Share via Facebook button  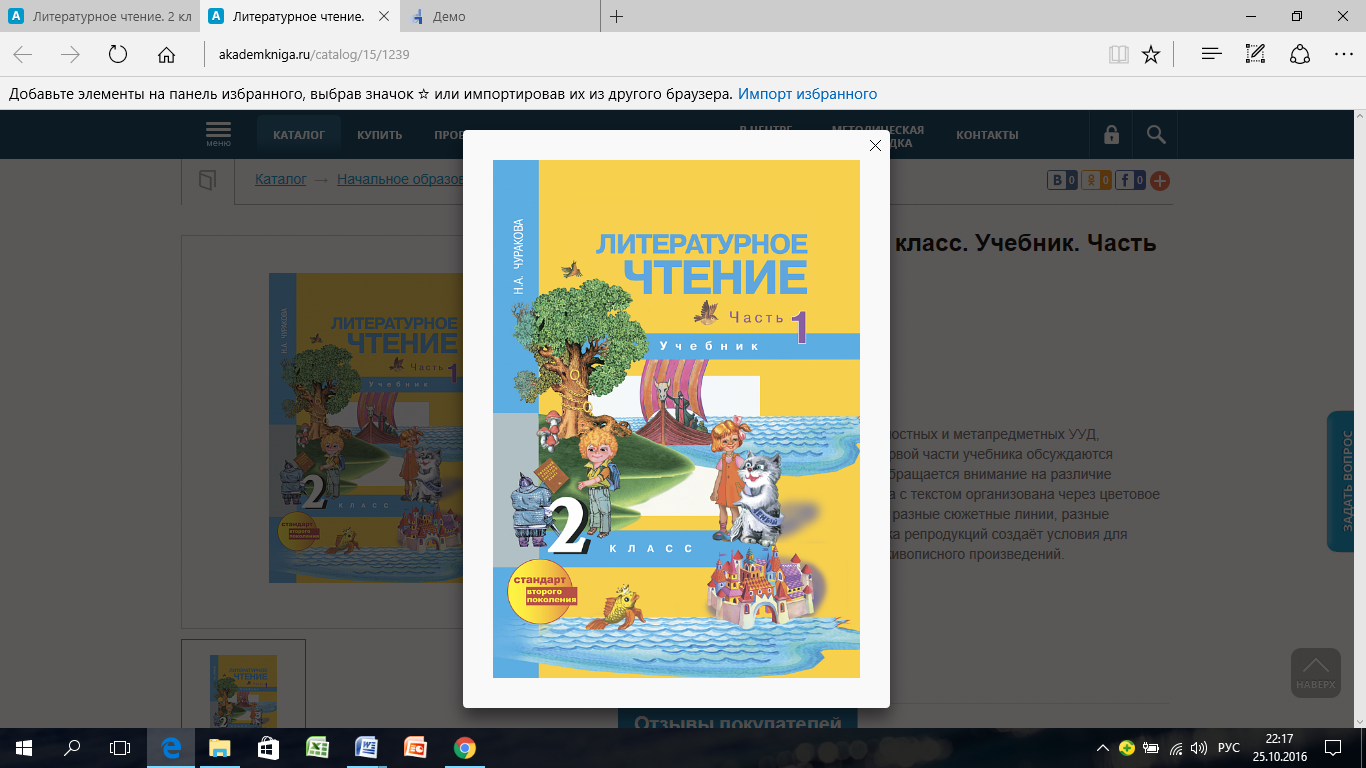point(1131,181)
